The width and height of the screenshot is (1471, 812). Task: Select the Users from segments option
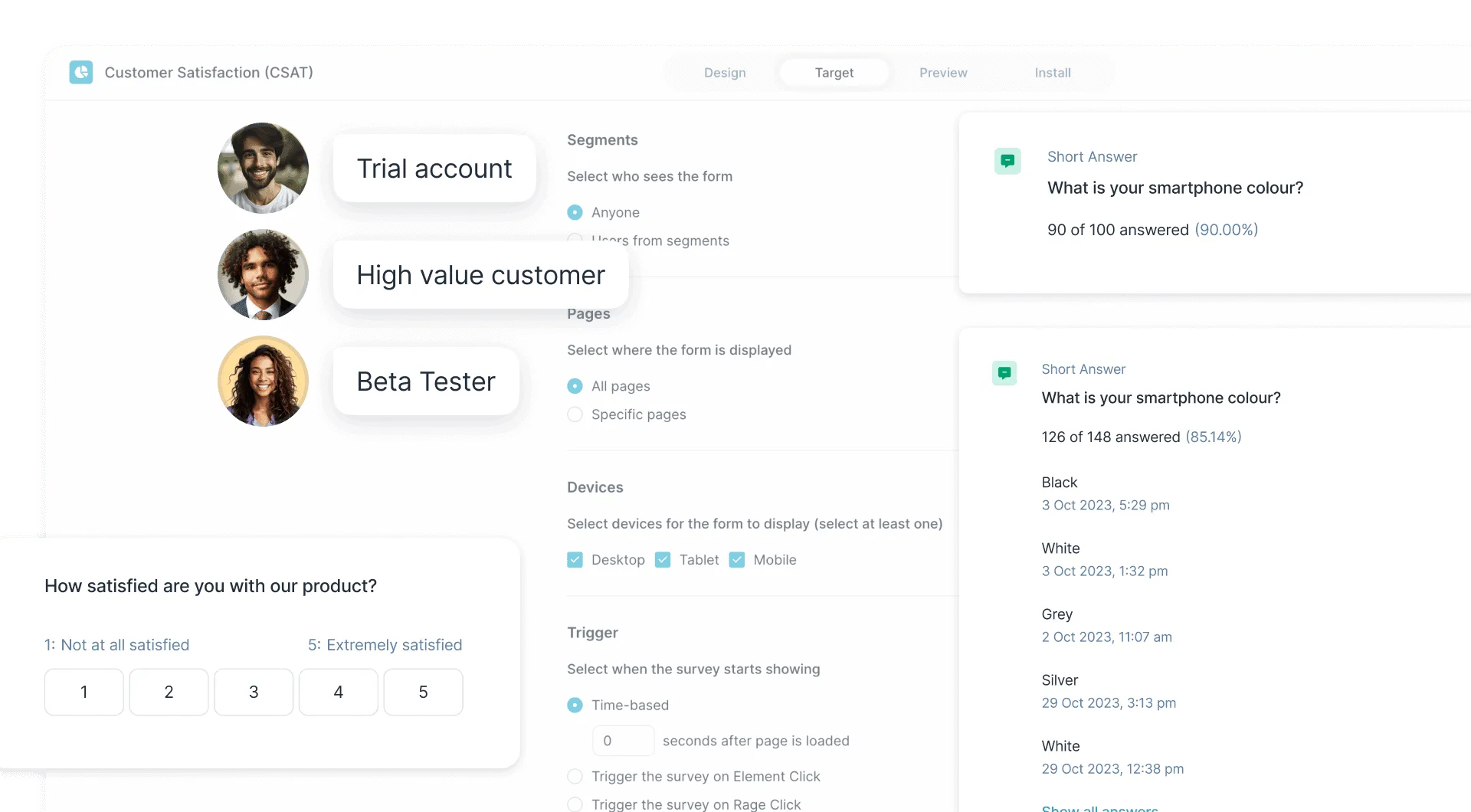(575, 238)
